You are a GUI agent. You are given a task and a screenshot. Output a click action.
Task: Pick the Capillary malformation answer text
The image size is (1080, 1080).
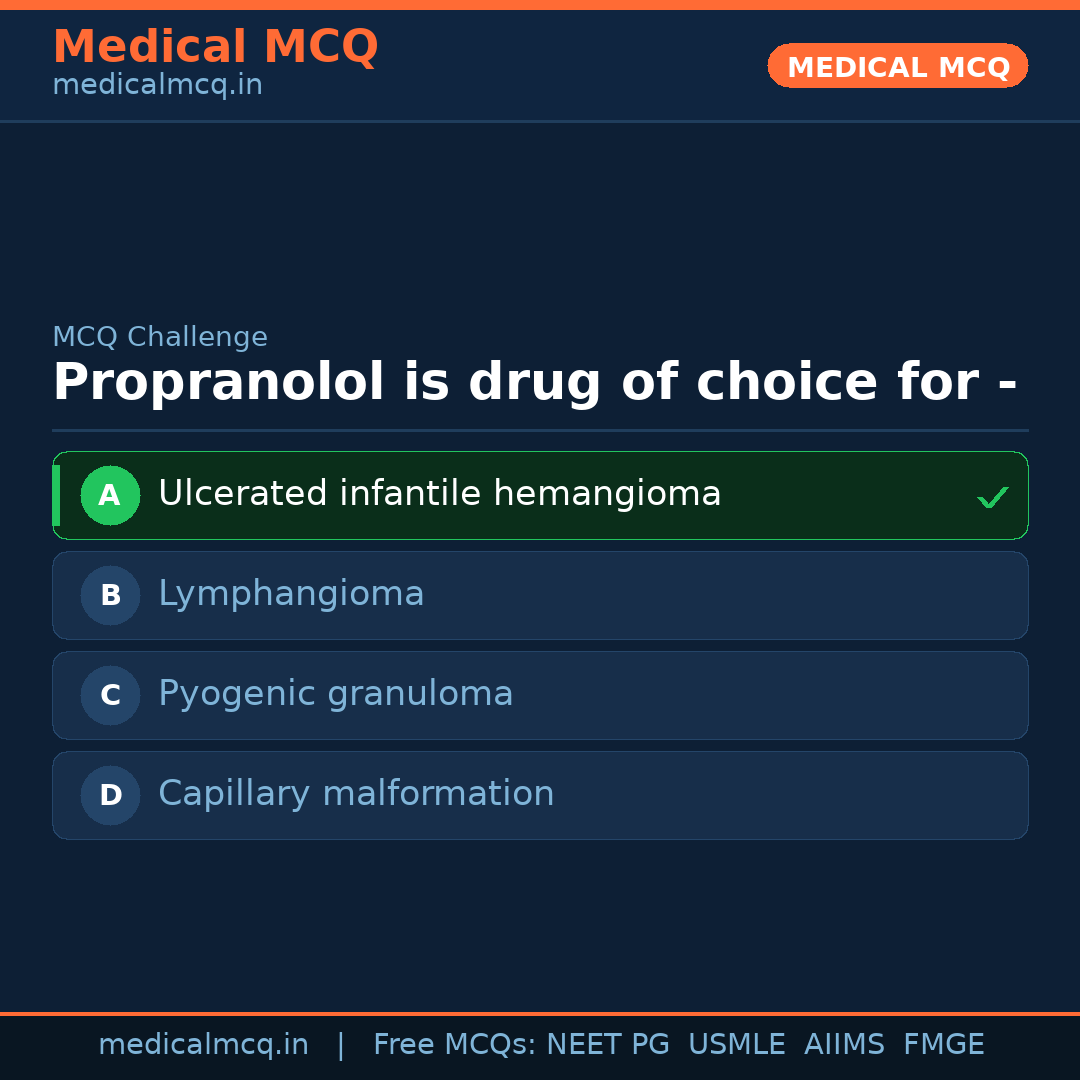click(x=356, y=794)
